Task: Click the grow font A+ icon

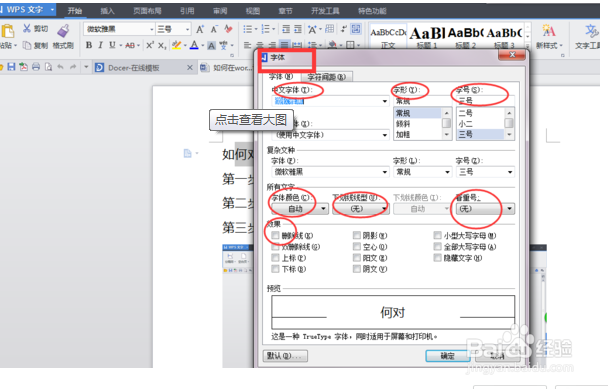Action: point(200,29)
